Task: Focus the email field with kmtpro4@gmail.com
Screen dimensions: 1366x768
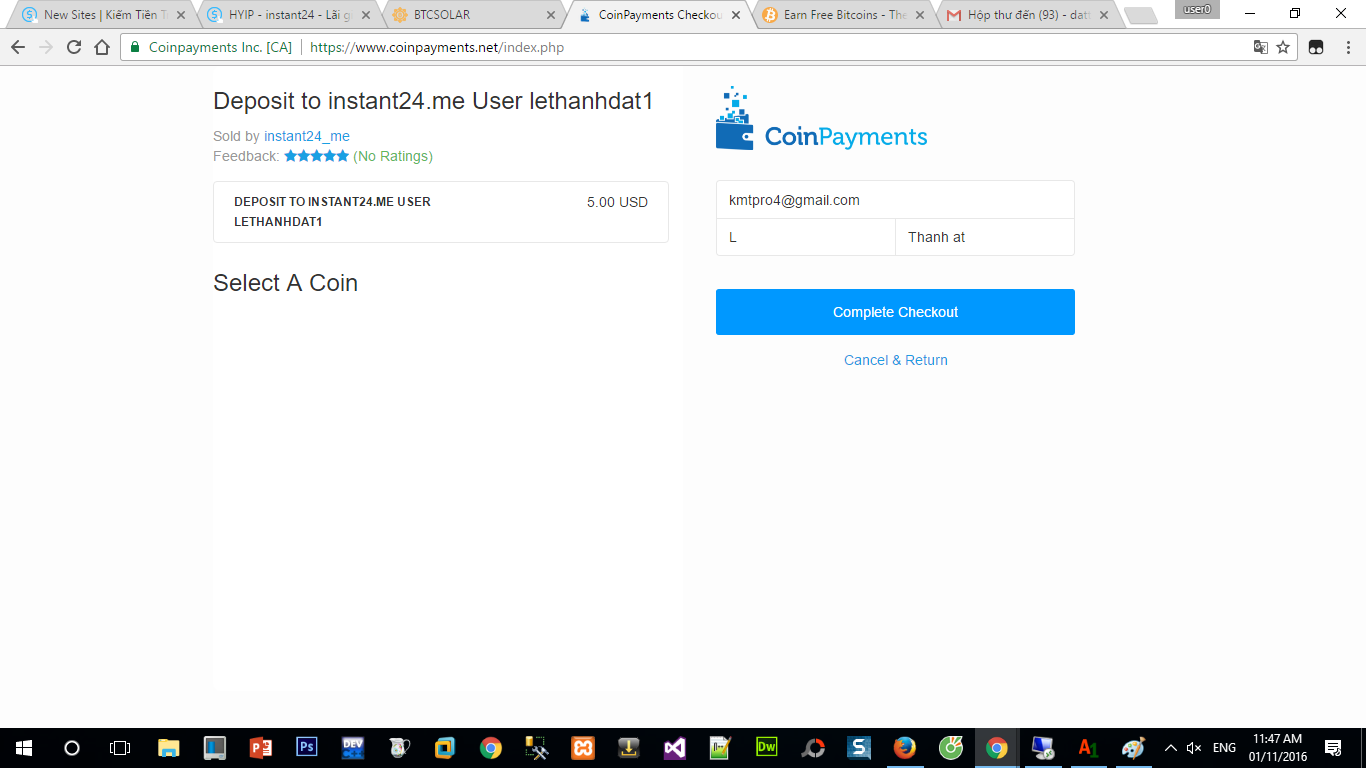Action: (x=895, y=200)
